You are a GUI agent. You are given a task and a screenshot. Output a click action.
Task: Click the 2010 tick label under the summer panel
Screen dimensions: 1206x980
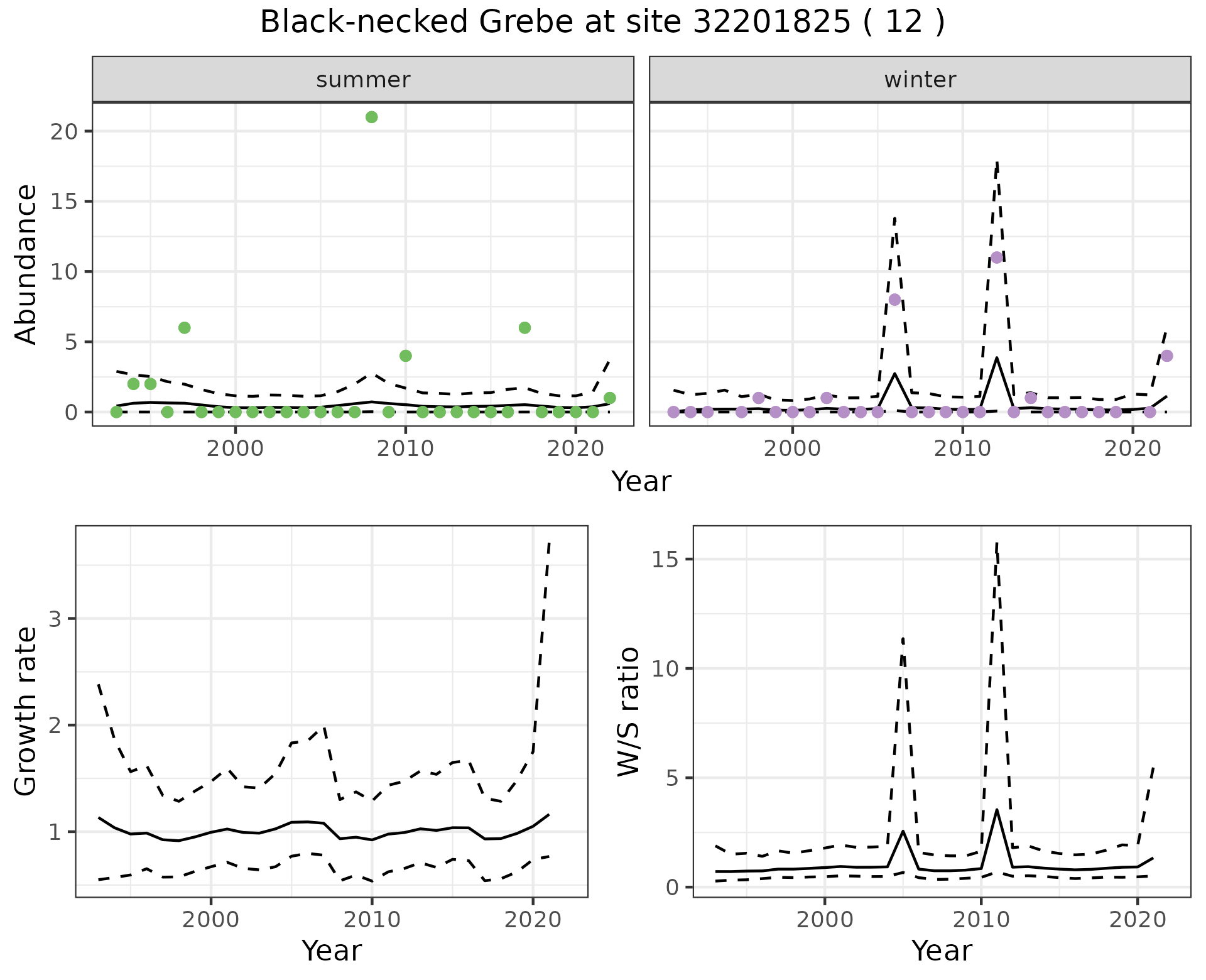click(x=405, y=449)
